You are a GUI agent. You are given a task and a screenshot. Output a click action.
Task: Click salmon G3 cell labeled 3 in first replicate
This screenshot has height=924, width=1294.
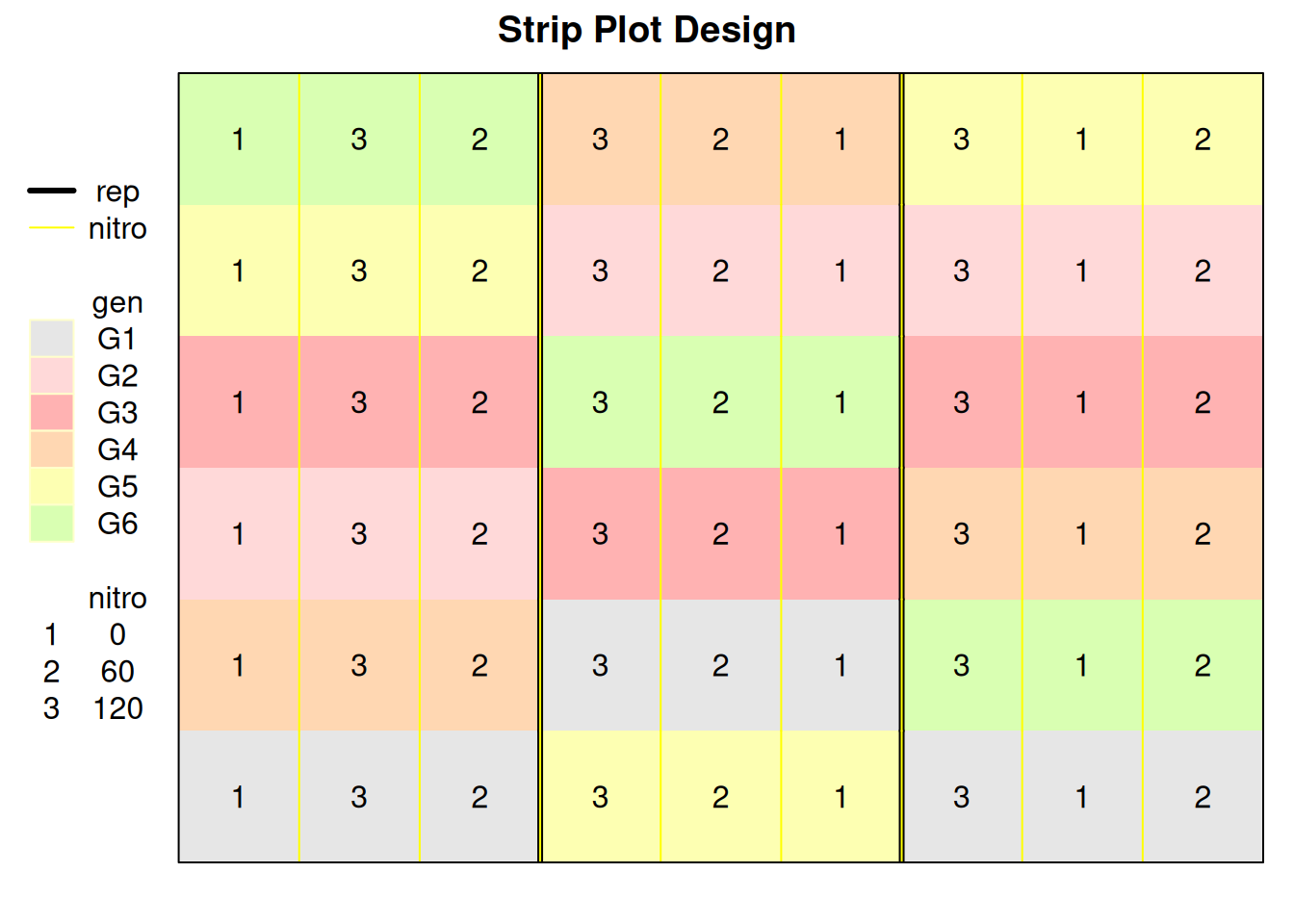pos(359,402)
